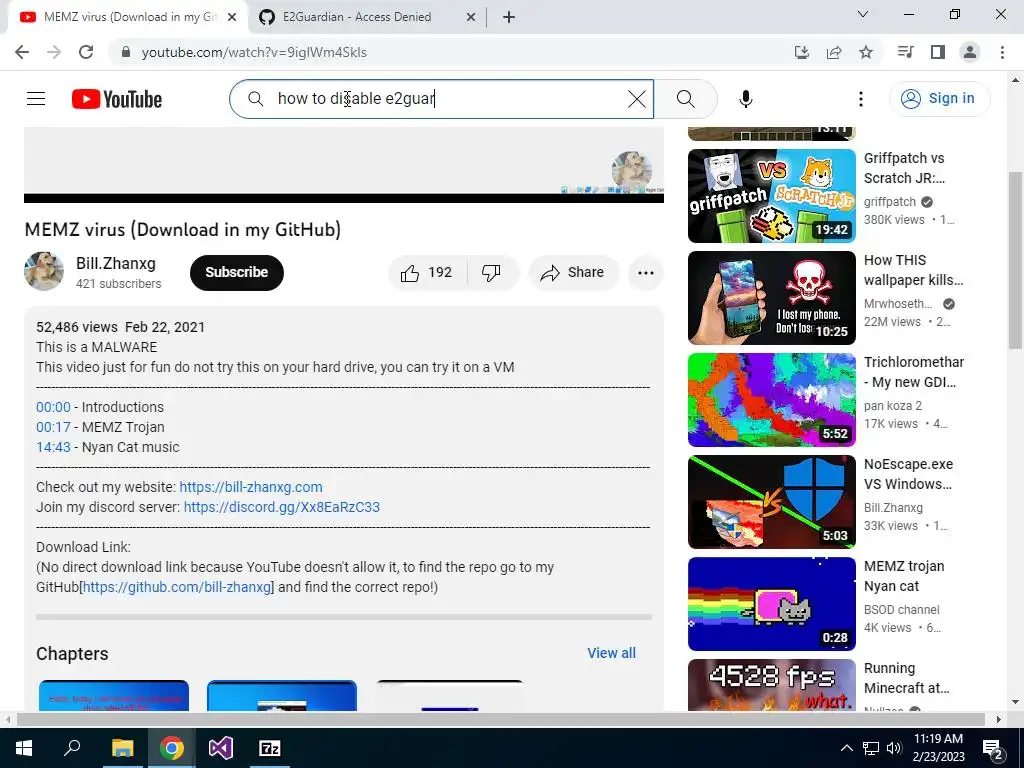Click the horizontal scrollbar at bottom

click(x=500, y=719)
